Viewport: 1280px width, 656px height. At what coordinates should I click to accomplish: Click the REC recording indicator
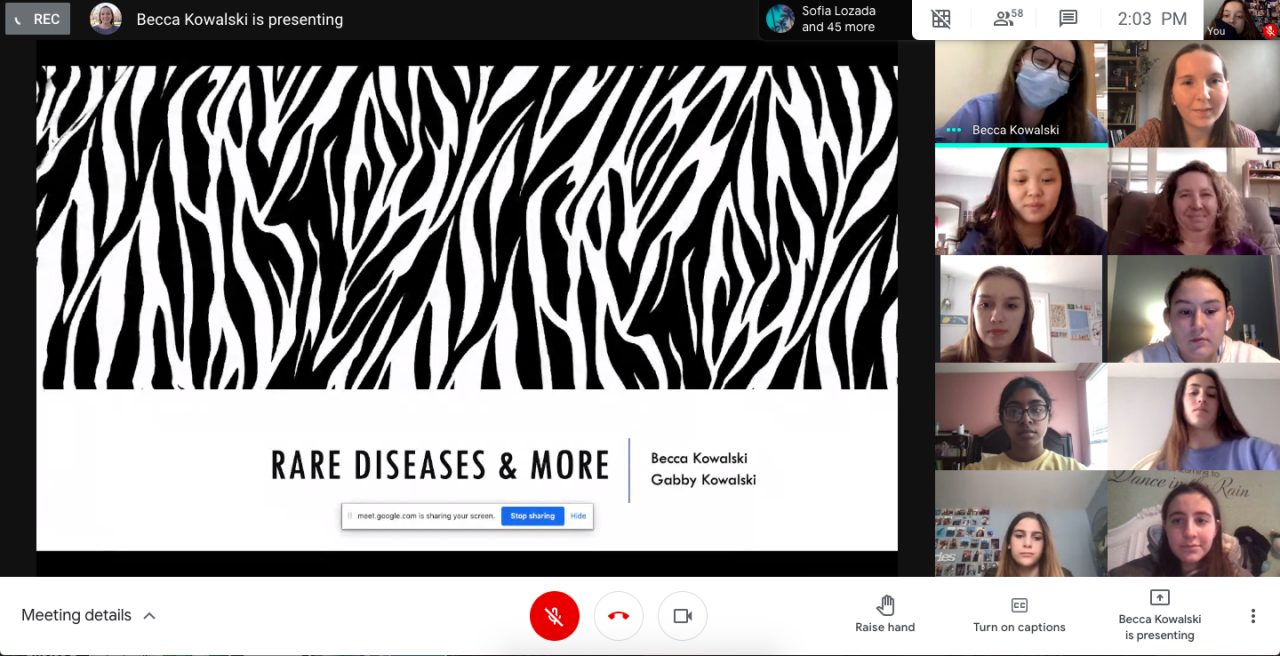[x=38, y=19]
